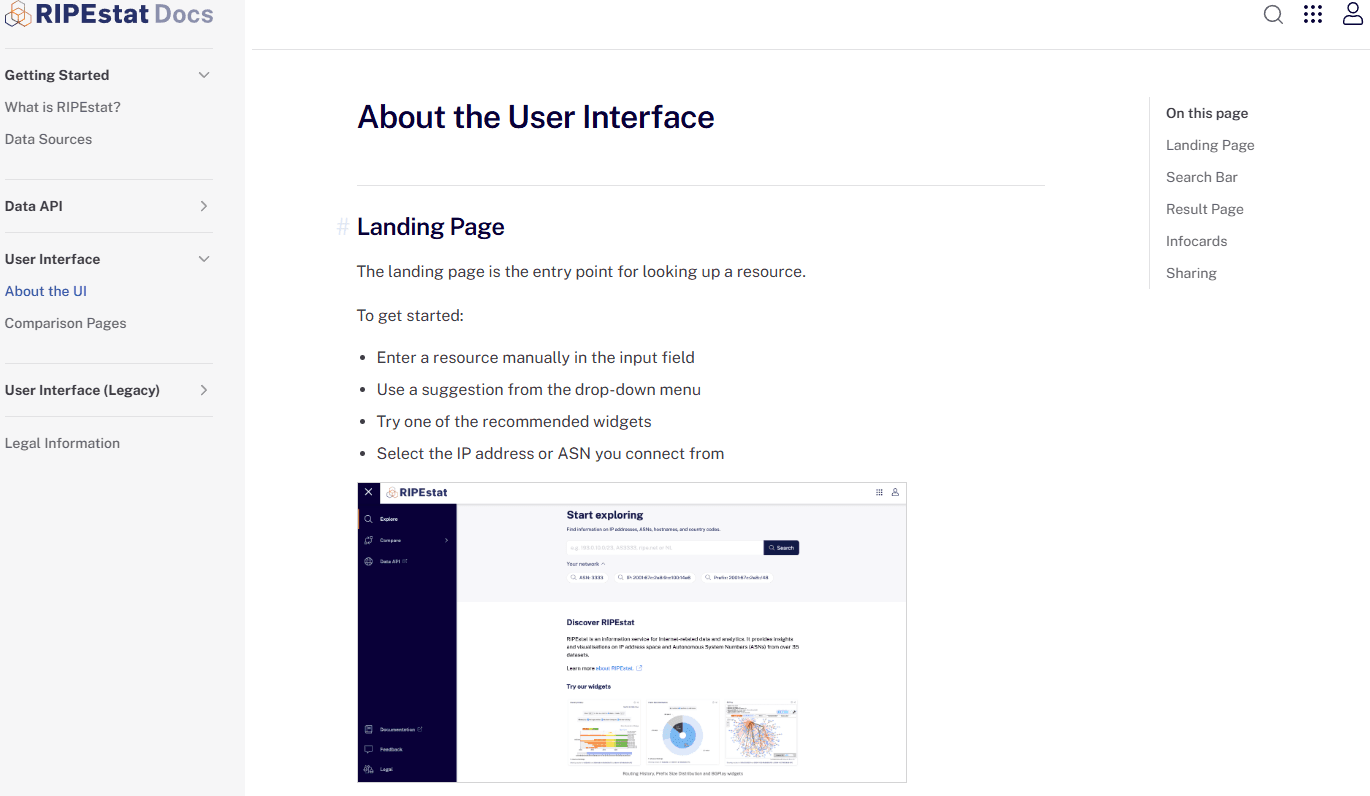Click the On this page label
The image size is (1370, 796).
click(x=1207, y=113)
